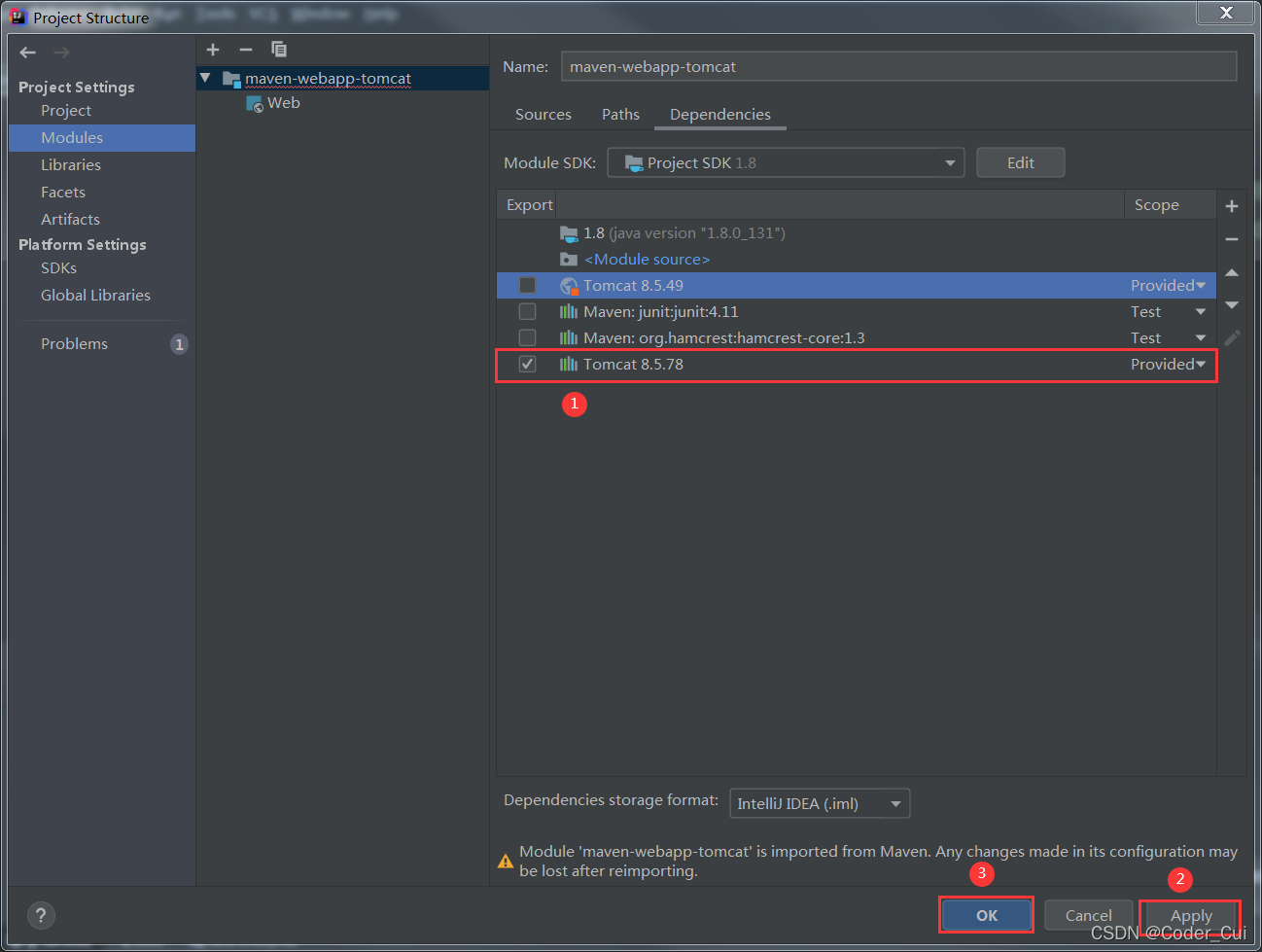Click the Edit SDK button

coord(1020,162)
